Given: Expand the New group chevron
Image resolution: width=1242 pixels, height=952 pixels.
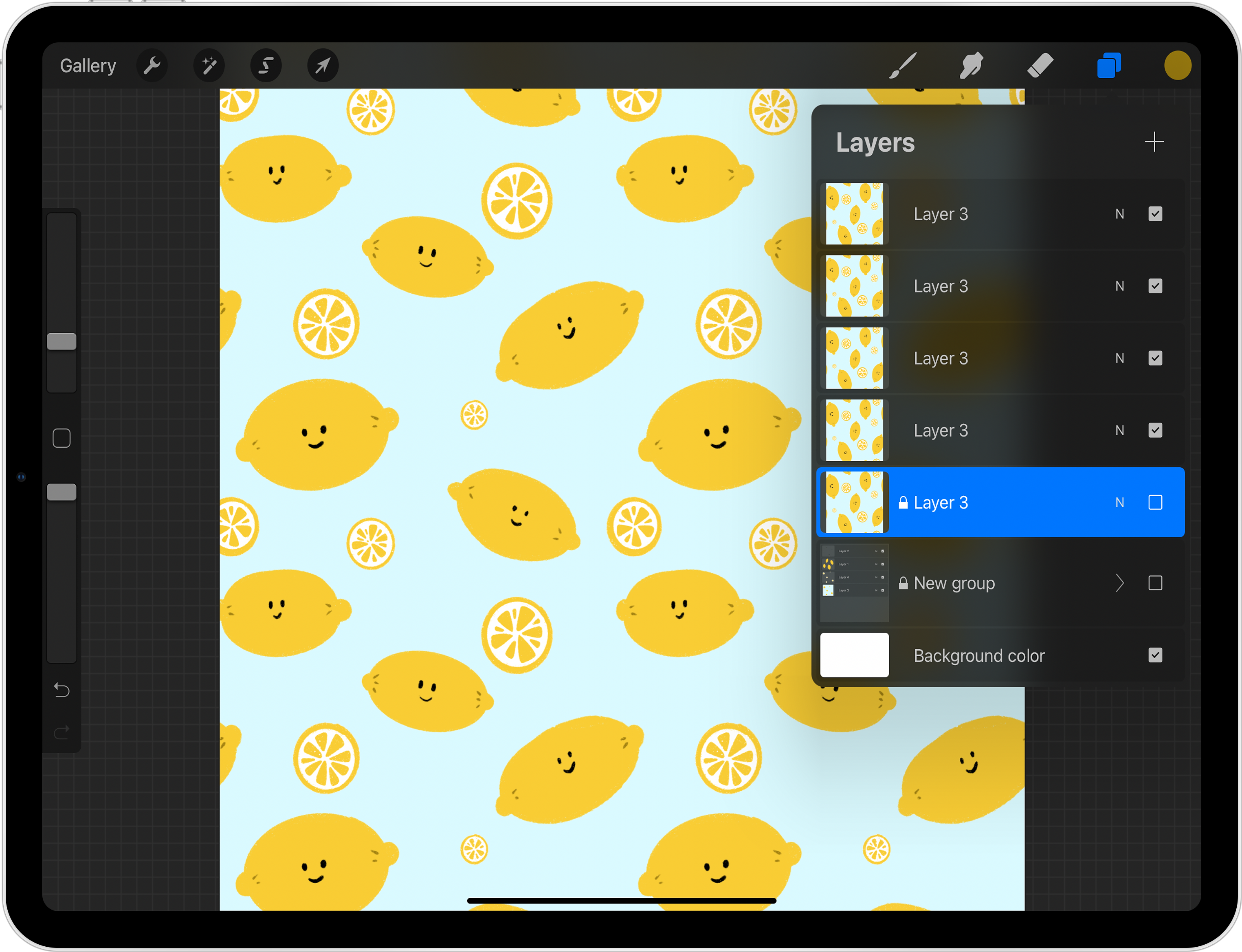Looking at the screenshot, I should coord(1120,583).
